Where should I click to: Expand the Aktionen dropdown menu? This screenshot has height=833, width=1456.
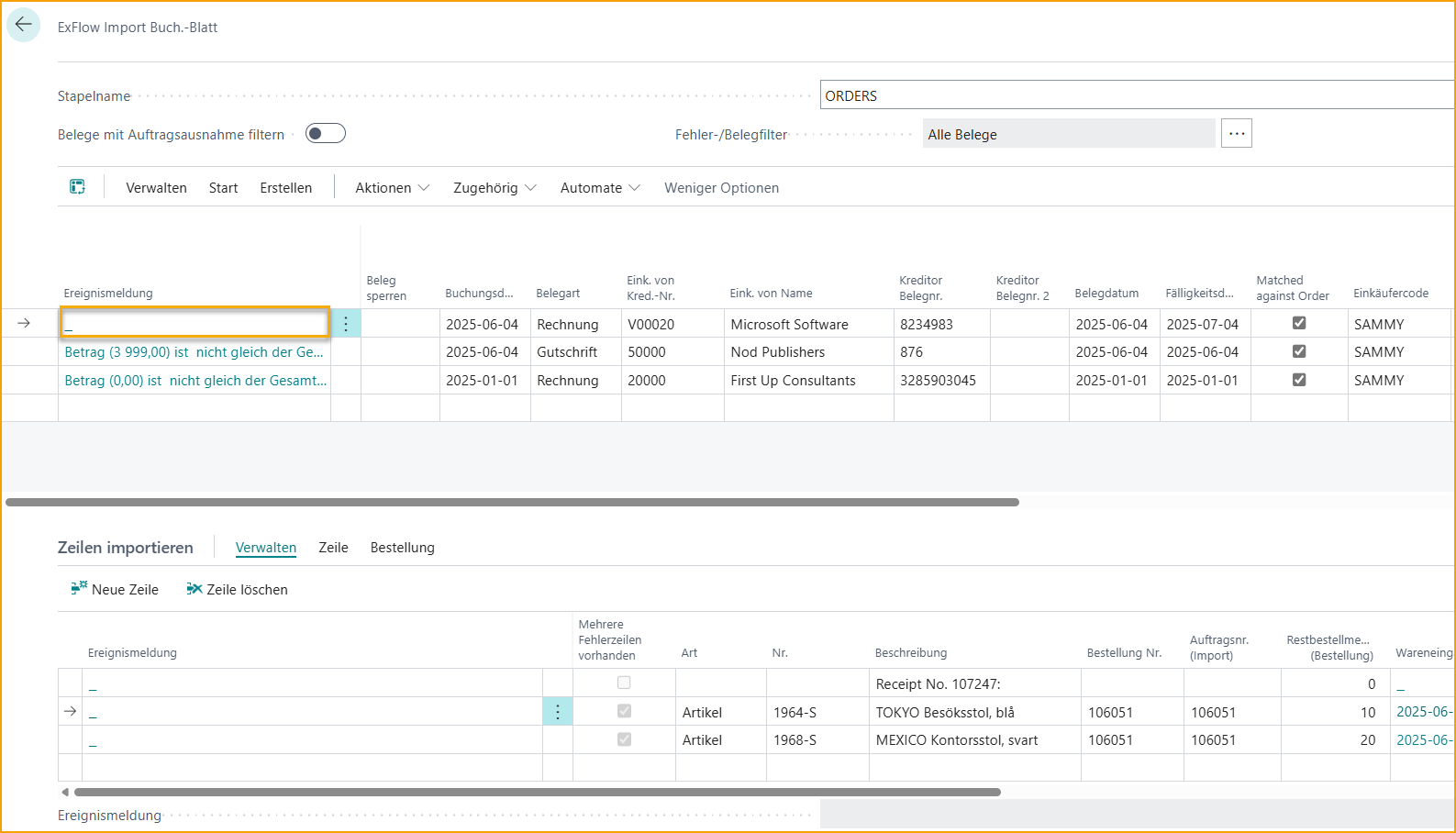(392, 188)
